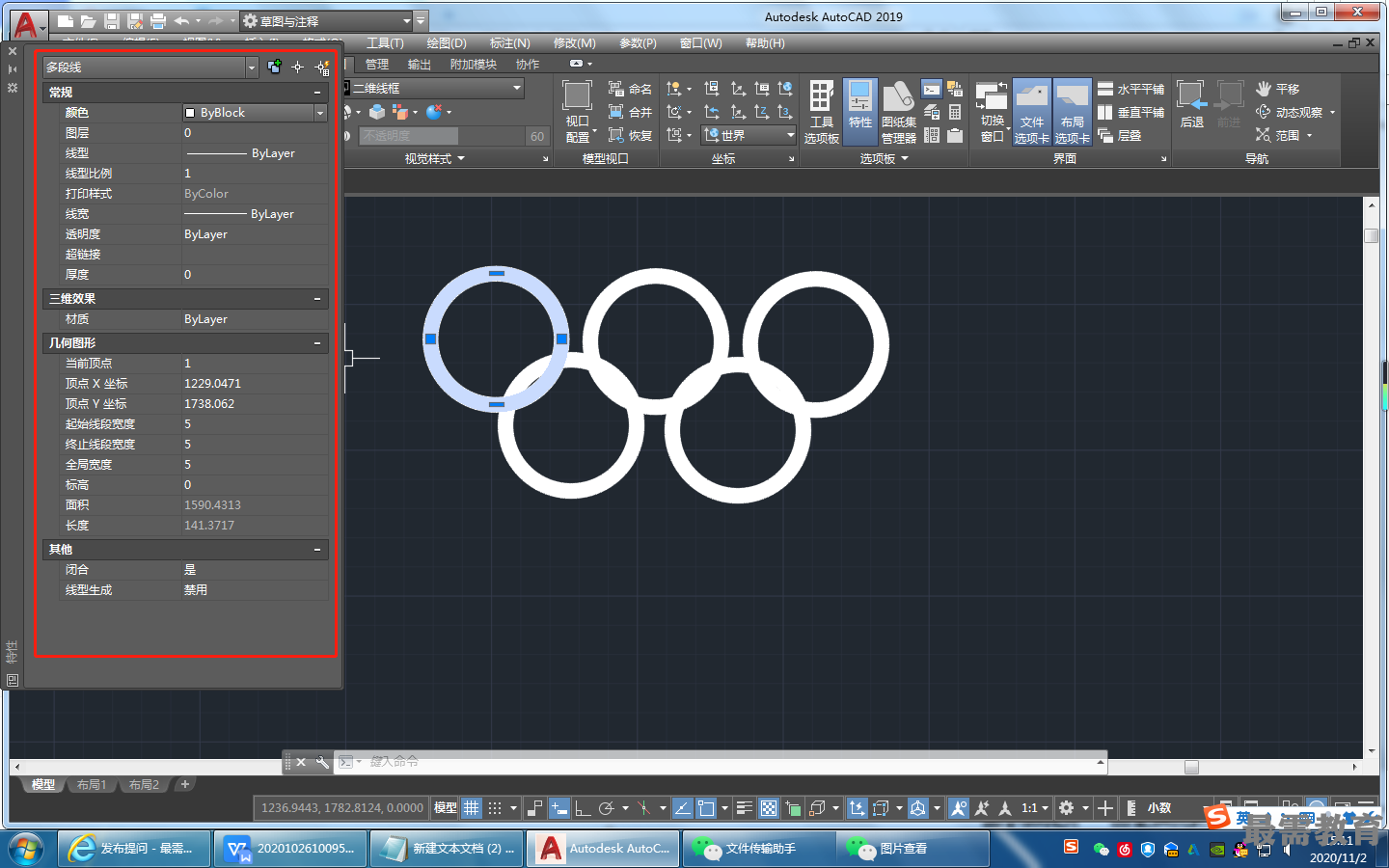Click the 模型 model space status button
Viewport: 1389px width, 868px height.
(x=446, y=808)
